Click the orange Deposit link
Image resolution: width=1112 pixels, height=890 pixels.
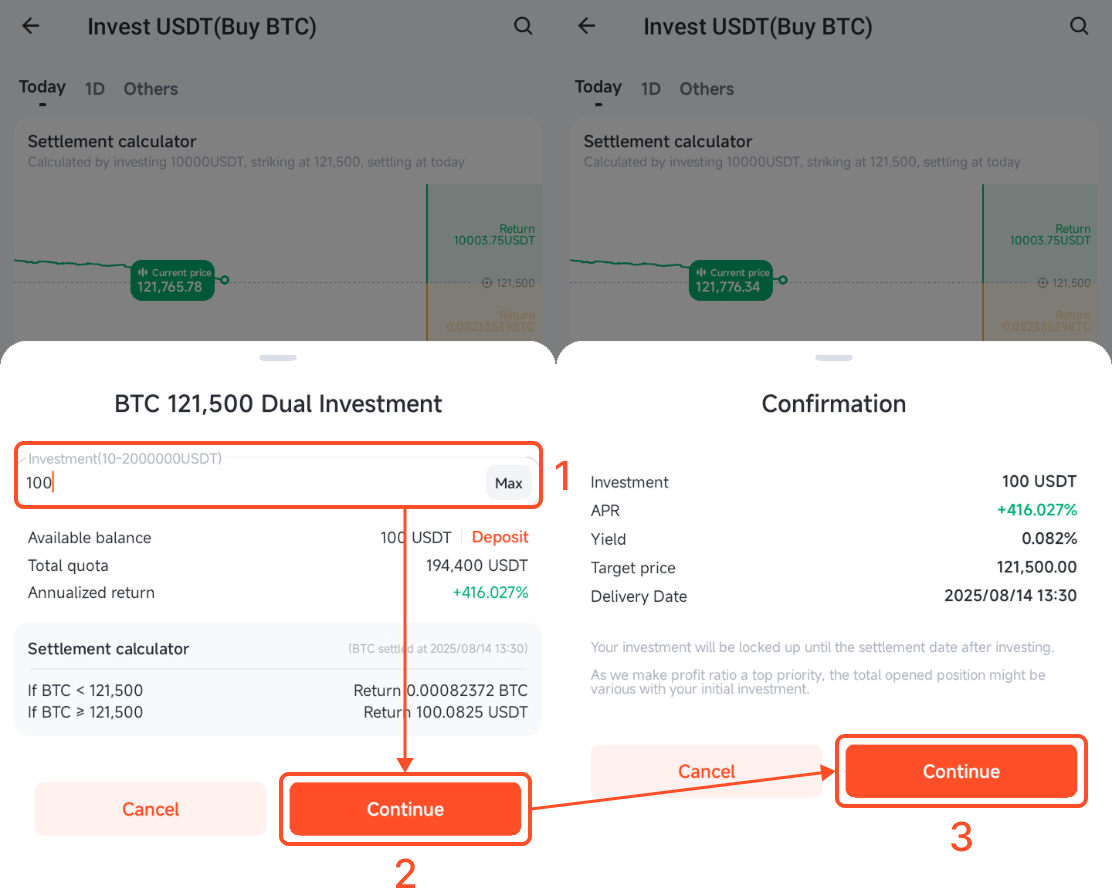click(x=500, y=537)
